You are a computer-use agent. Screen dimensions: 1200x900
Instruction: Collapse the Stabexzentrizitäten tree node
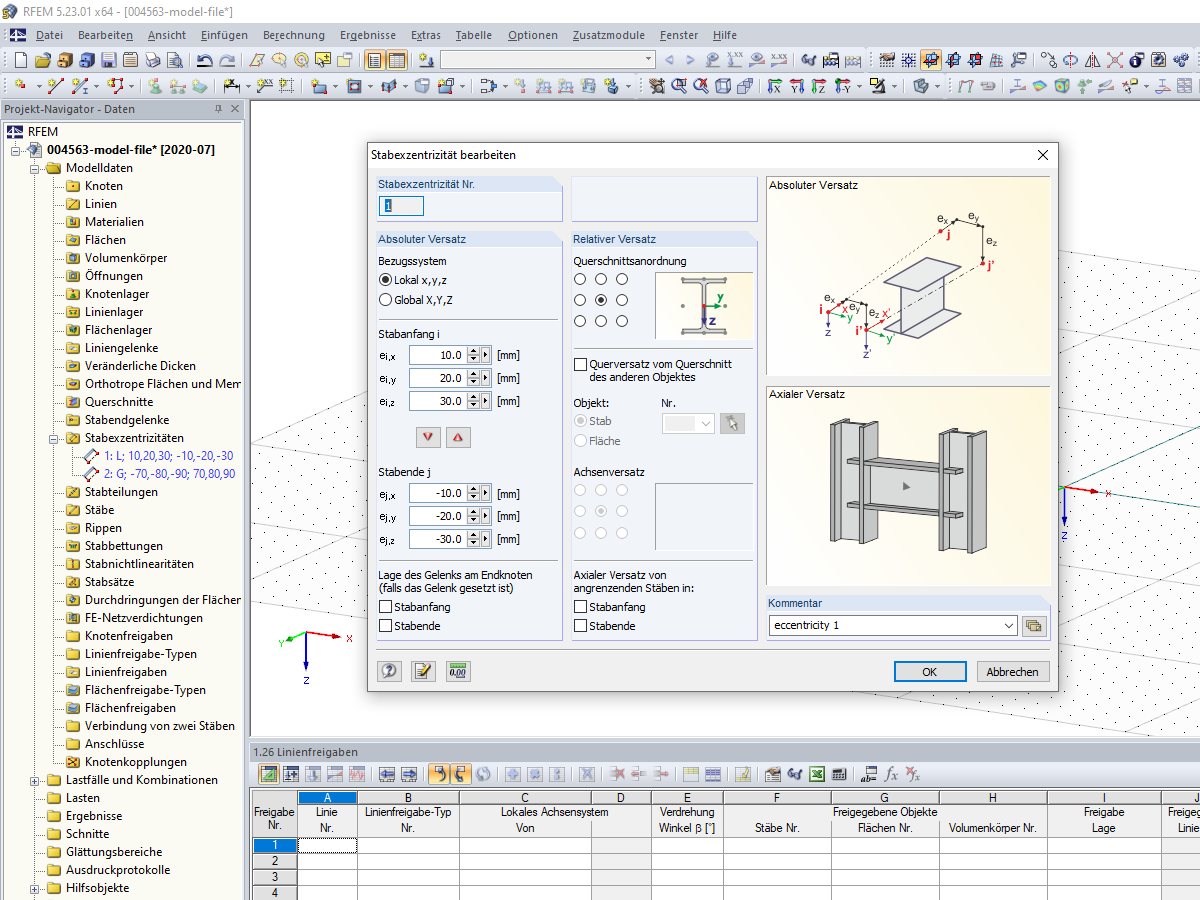55,438
